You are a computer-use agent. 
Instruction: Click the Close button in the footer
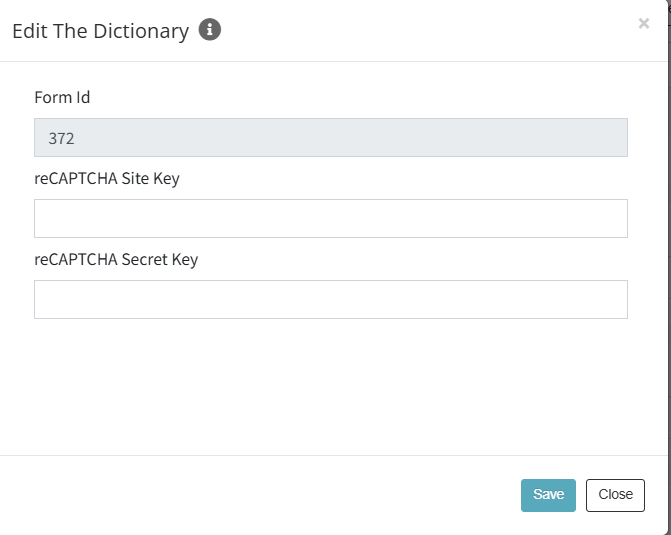tap(615, 495)
